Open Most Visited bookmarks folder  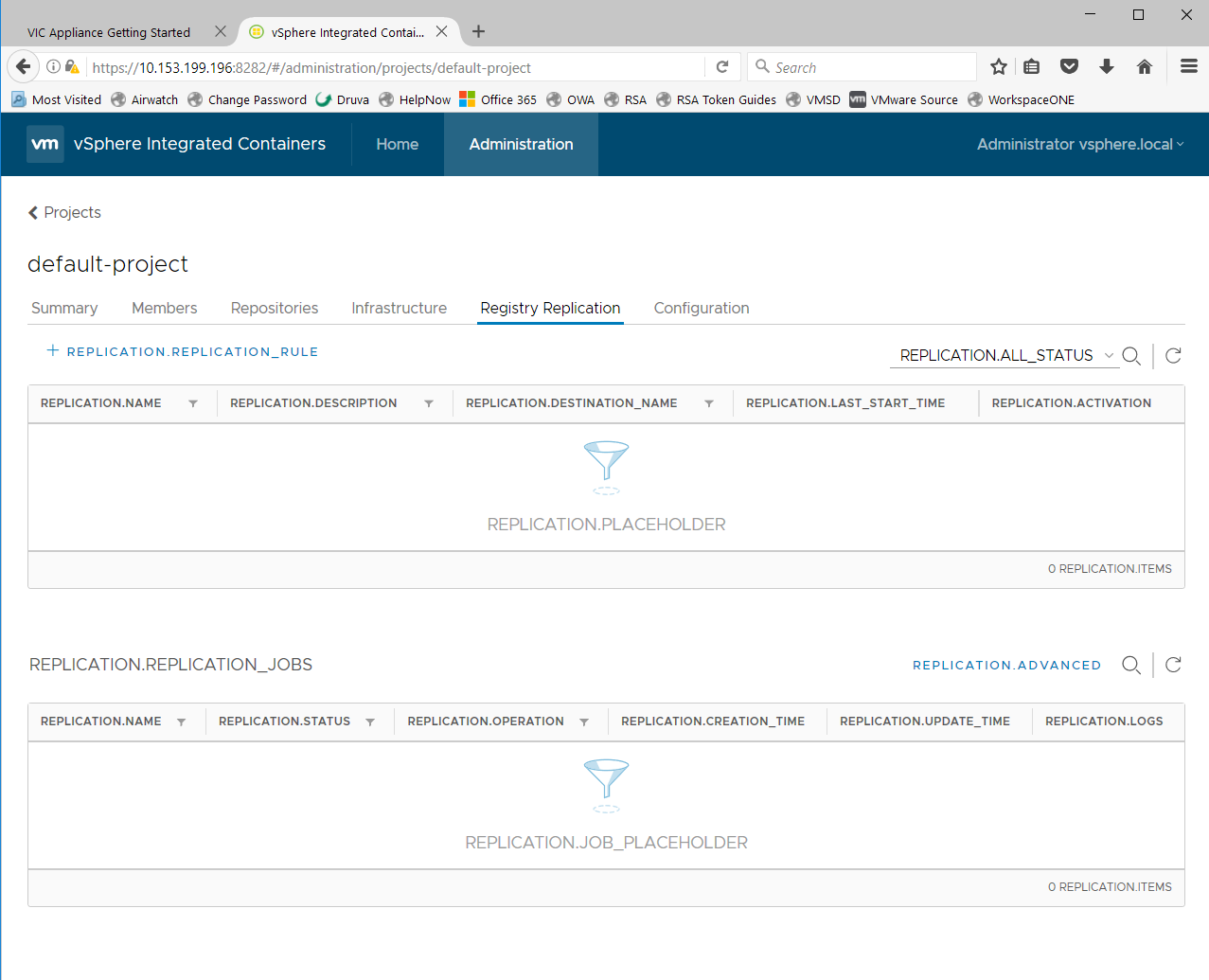[x=56, y=99]
